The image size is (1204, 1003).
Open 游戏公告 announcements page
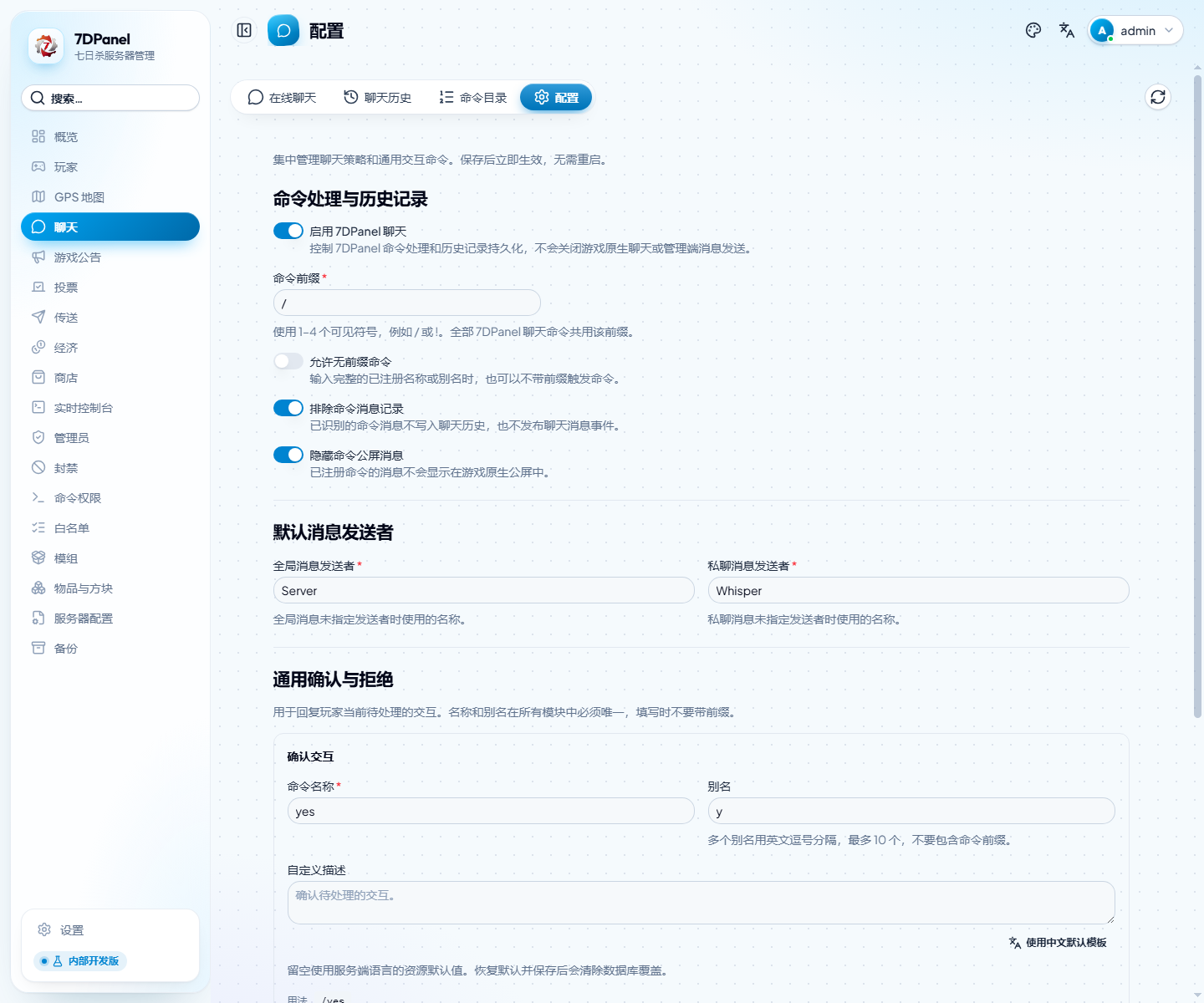[x=110, y=257]
